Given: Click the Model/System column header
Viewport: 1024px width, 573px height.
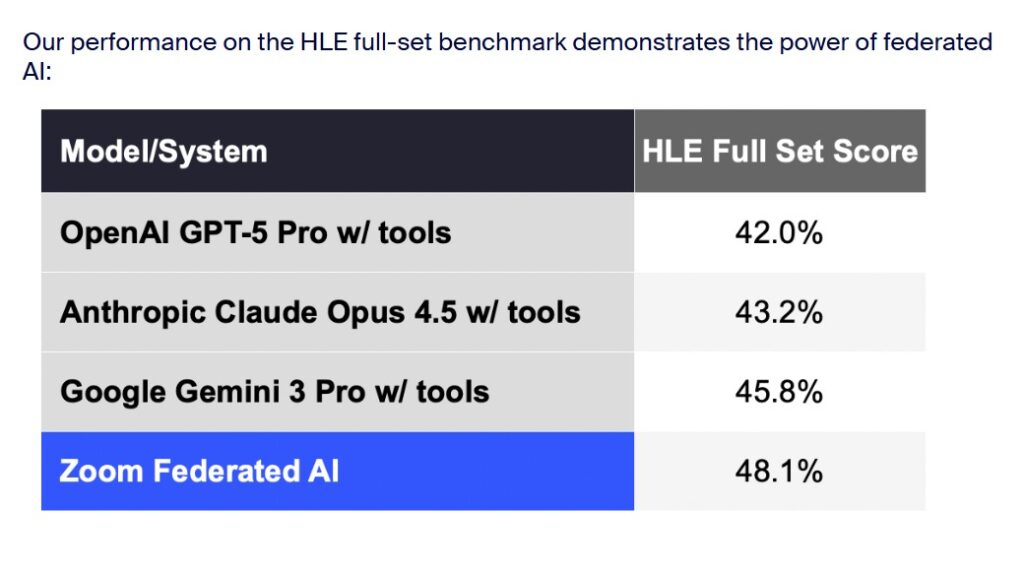Looking at the screenshot, I should point(164,151).
